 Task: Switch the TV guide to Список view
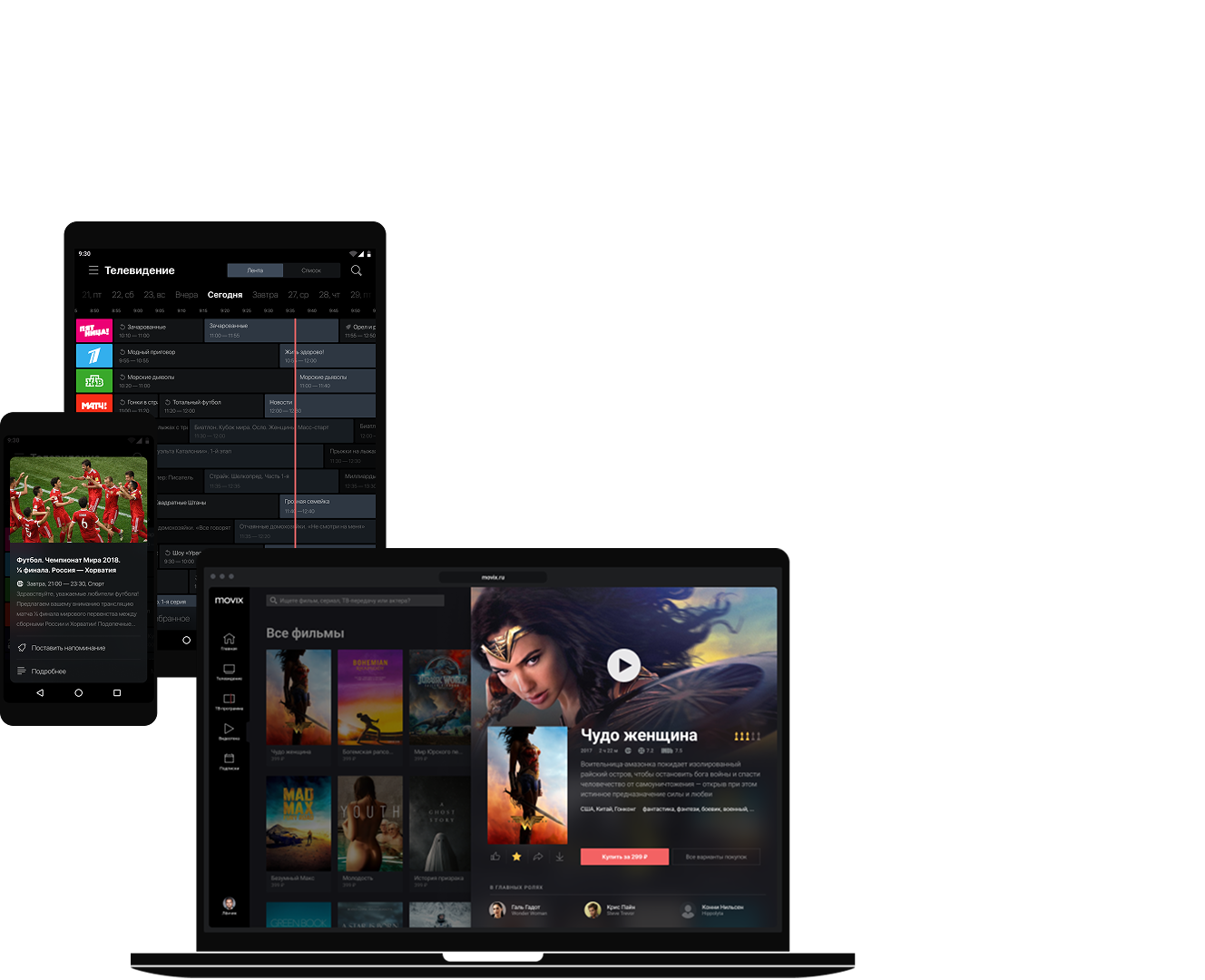coord(311,270)
